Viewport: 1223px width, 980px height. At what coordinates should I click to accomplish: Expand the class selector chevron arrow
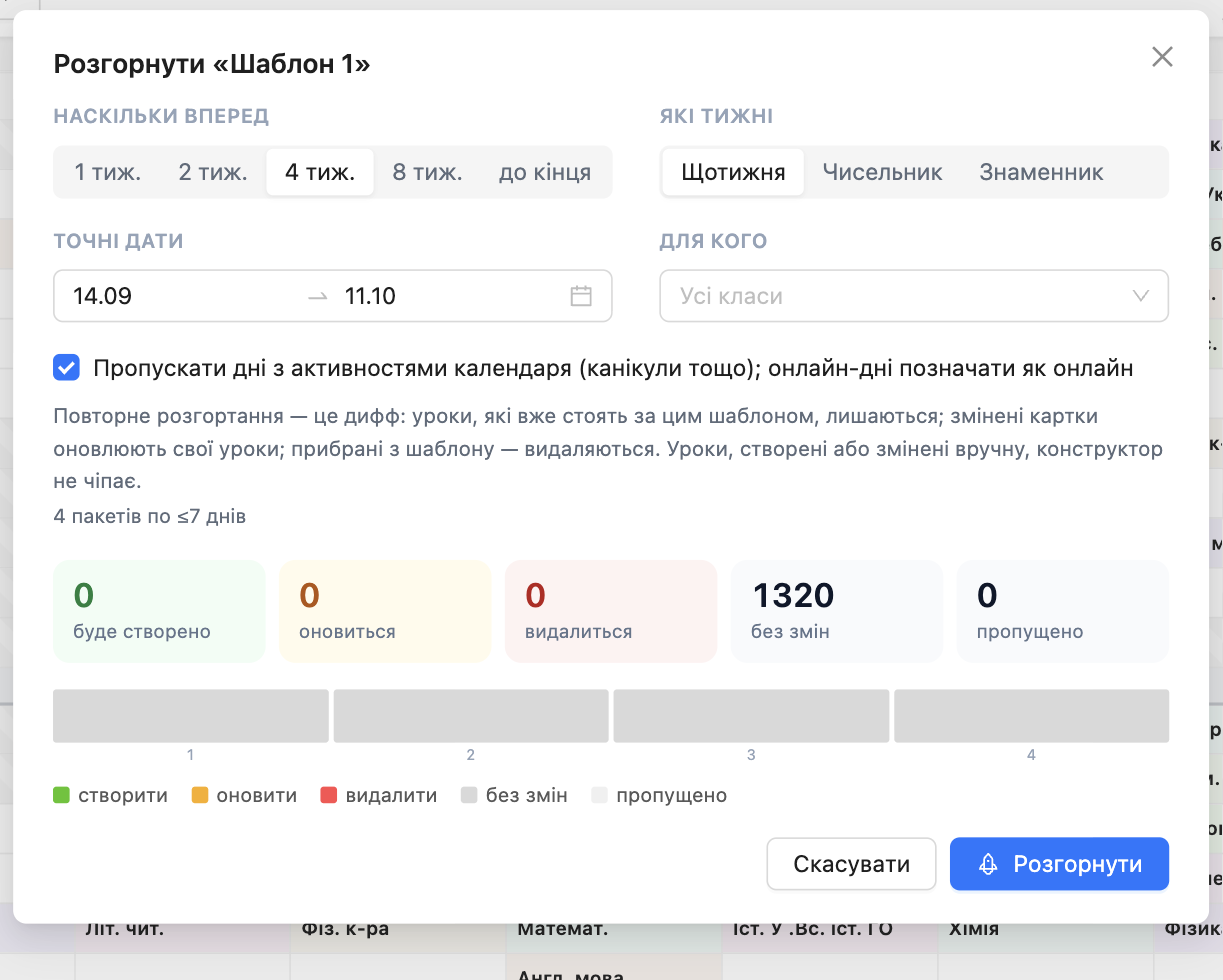[x=1140, y=296]
